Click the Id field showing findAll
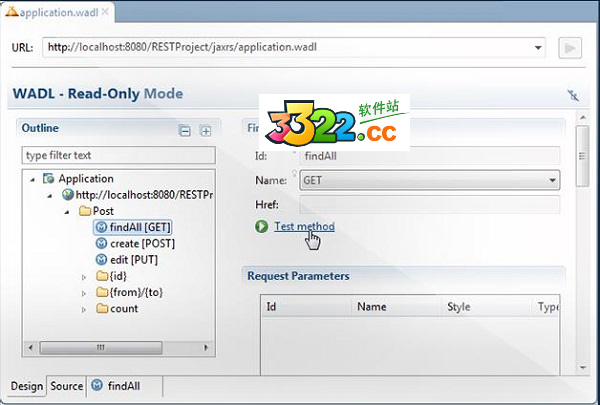600x405 pixels. [429, 156]
